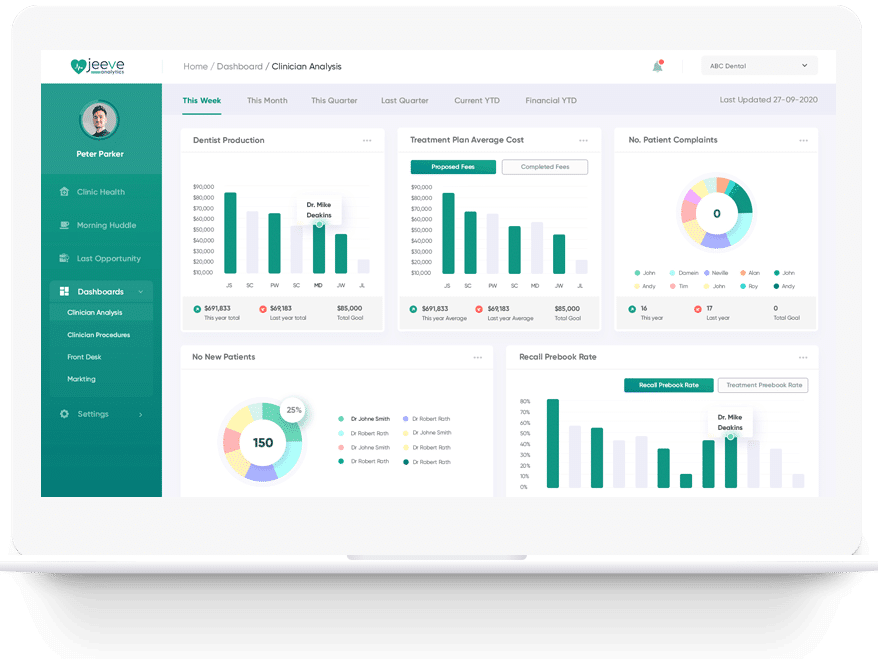The image size is (878, 659).
Task: Click the tallest bar in Recall Prebook chart
Action: [553, 443]
